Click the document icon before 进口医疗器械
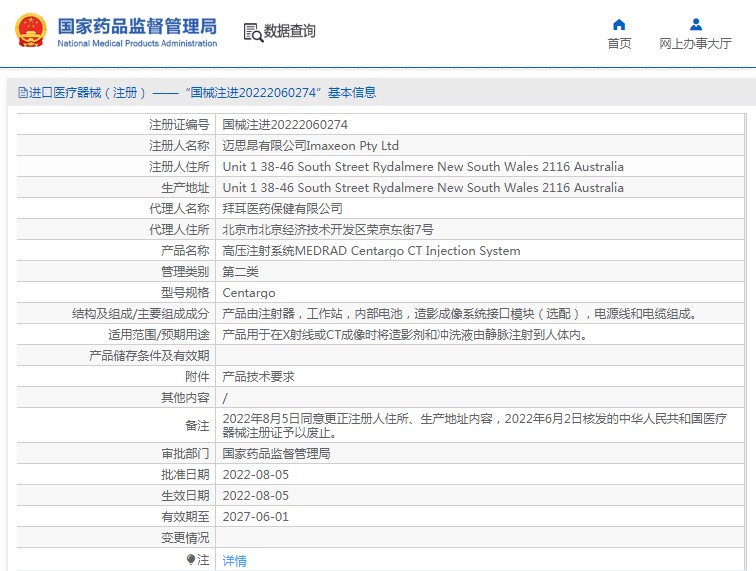The image size is (756, 571). 23,93
